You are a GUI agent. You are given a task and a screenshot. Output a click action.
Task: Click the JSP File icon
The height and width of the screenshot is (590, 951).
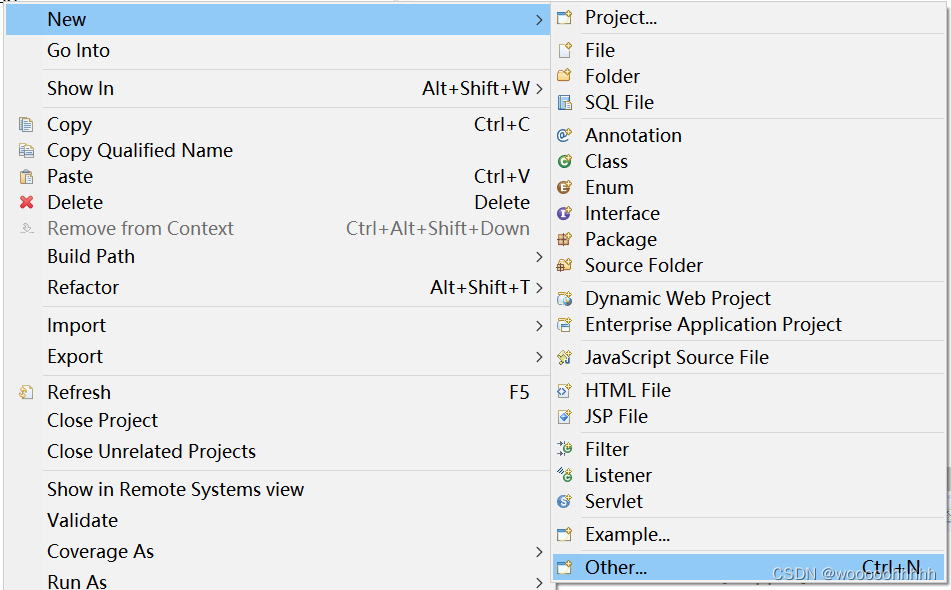tap(565, 417)
